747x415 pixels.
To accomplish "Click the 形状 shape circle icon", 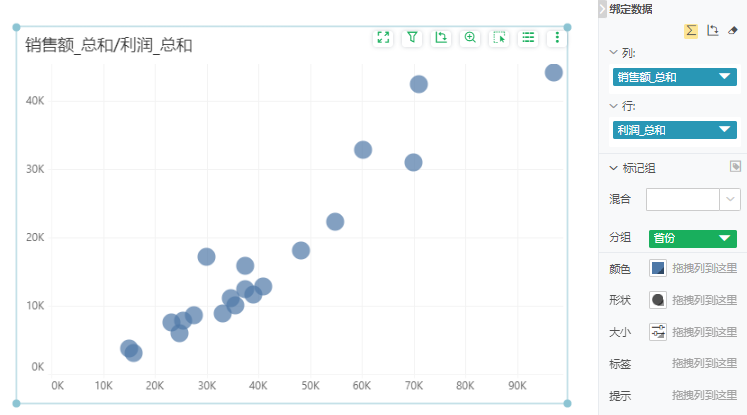I will (x=657, y=300).
